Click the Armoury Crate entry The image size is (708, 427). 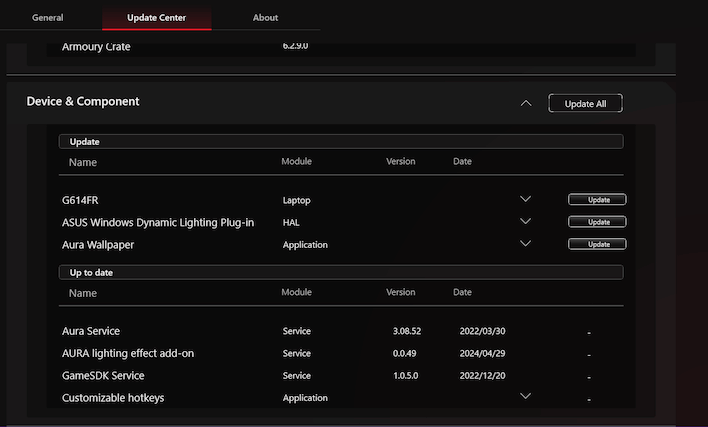pyautogui.click(x=96, y=46)
